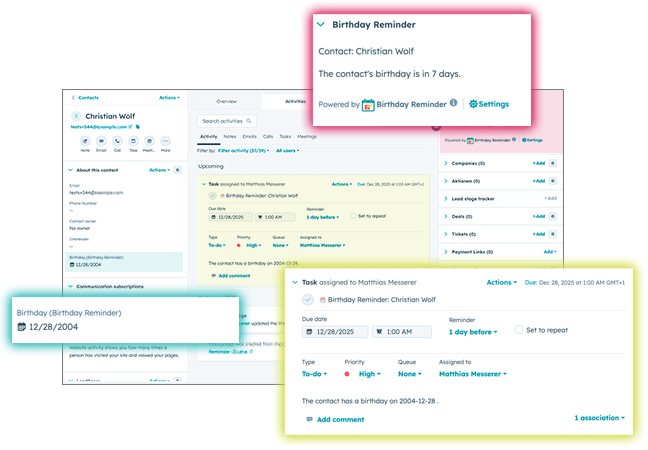Open Settings in the enlarged Birthday Reminder card
The height and width of the screenshot is (450, 648).
click(x=489, y=104)
